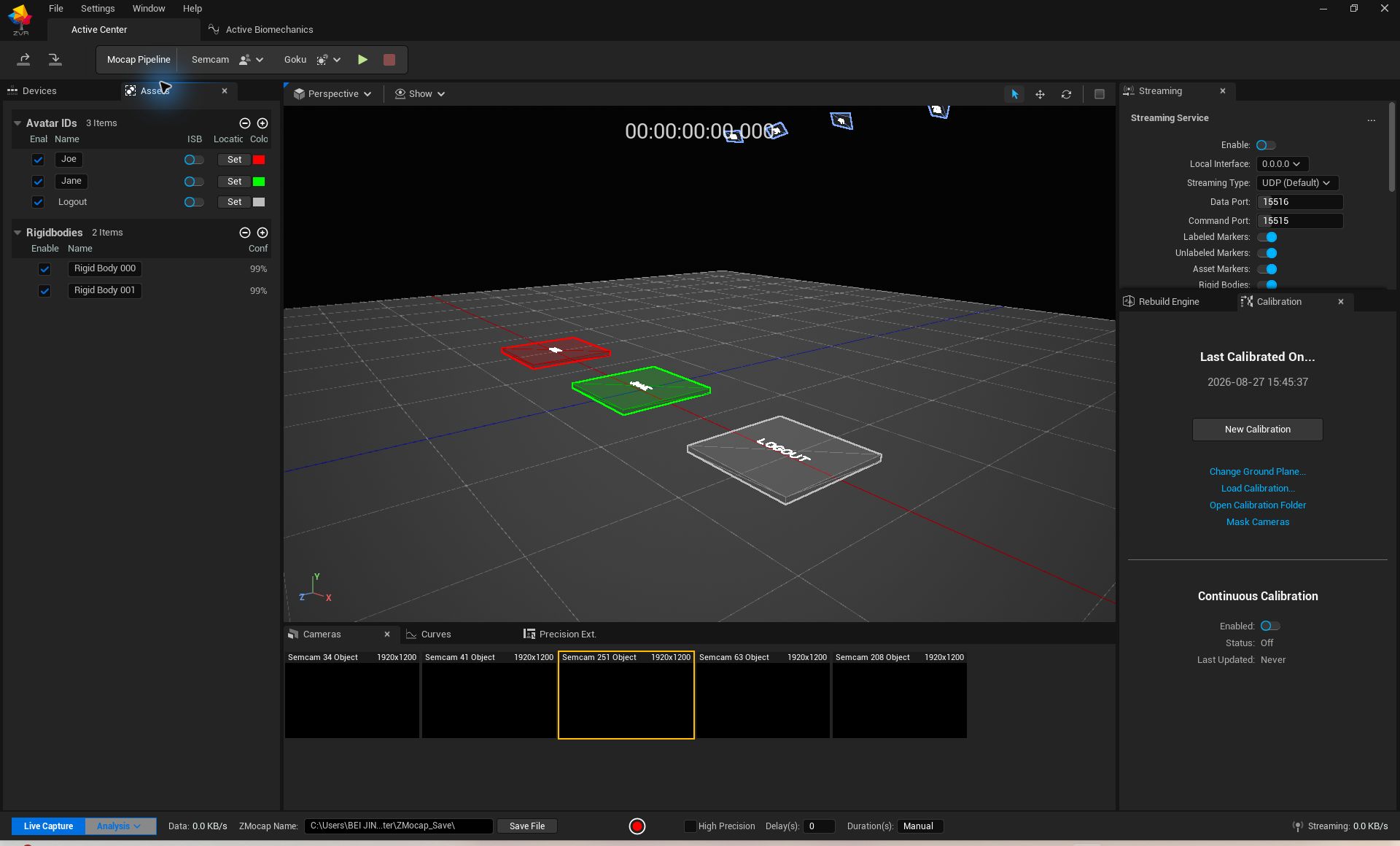
Task: Open Local Interface 0.0.0.0 dropdown
Action: coord(1282,164)
